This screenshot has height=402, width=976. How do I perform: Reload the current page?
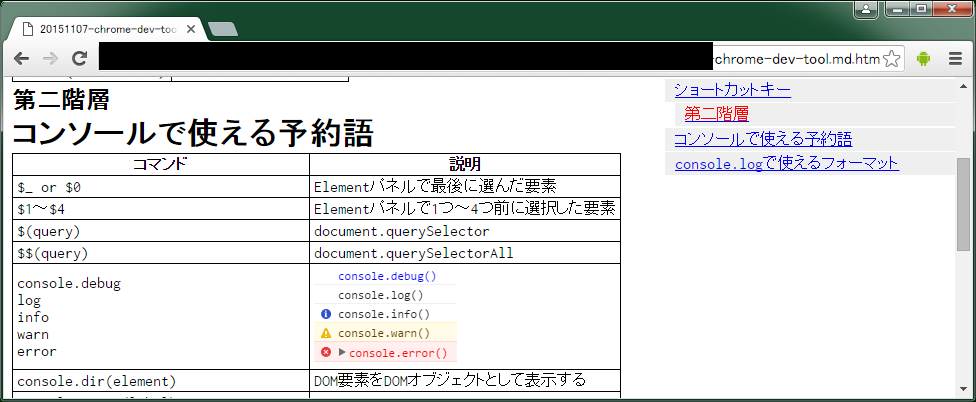coord(79,58)
